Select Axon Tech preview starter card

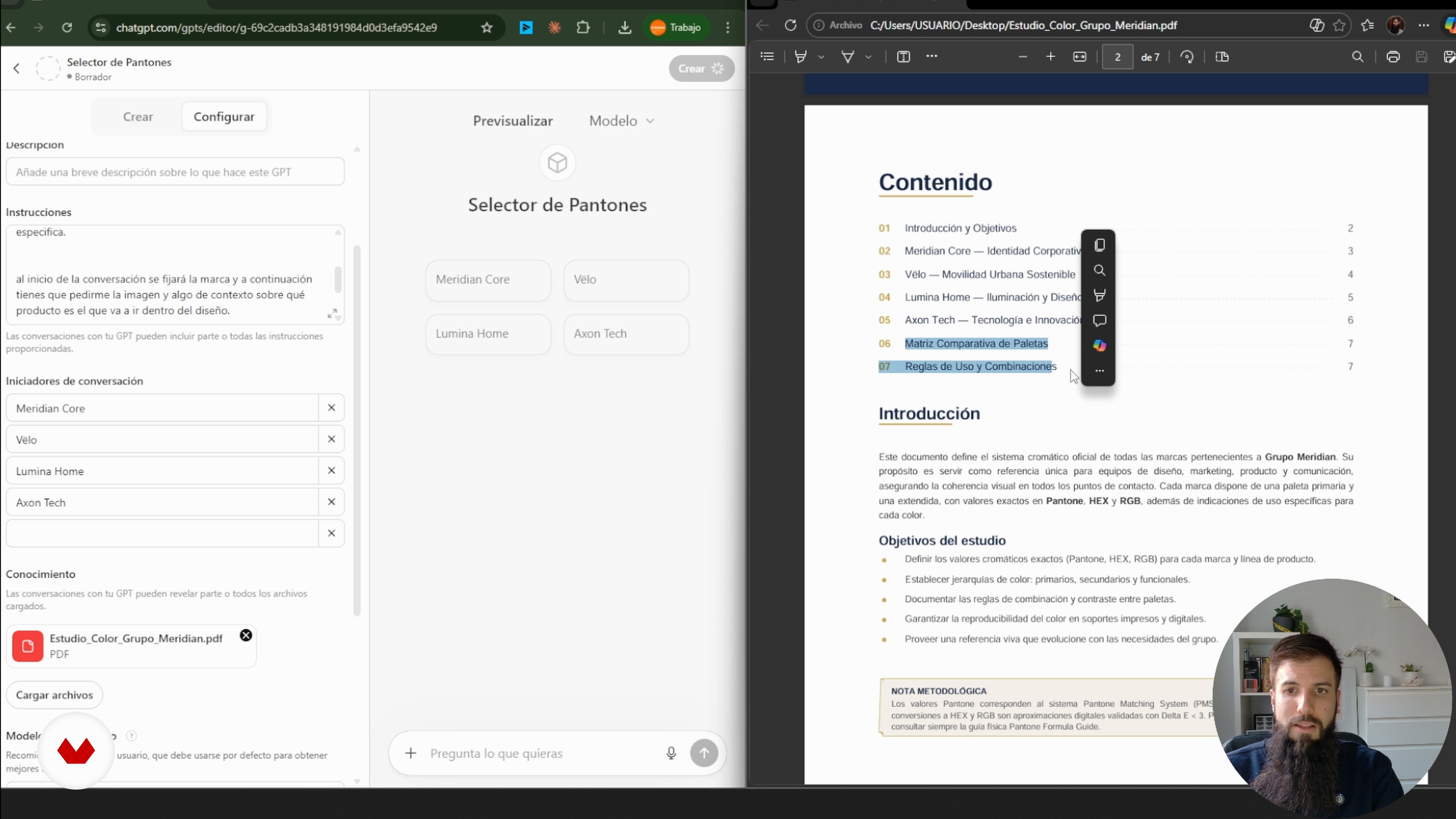[626, 334]
